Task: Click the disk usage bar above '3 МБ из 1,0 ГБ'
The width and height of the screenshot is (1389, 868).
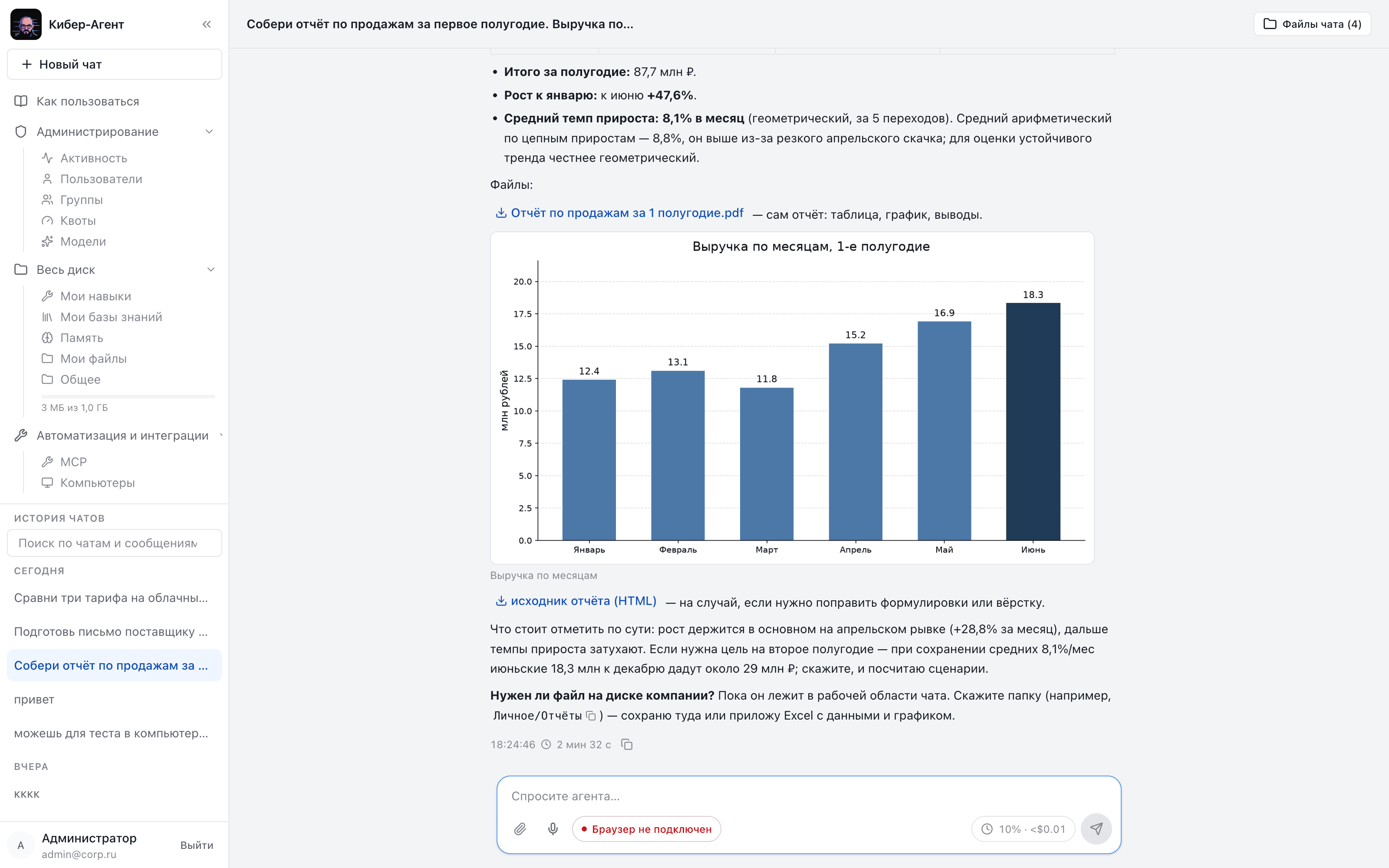Action: point(128,396)
